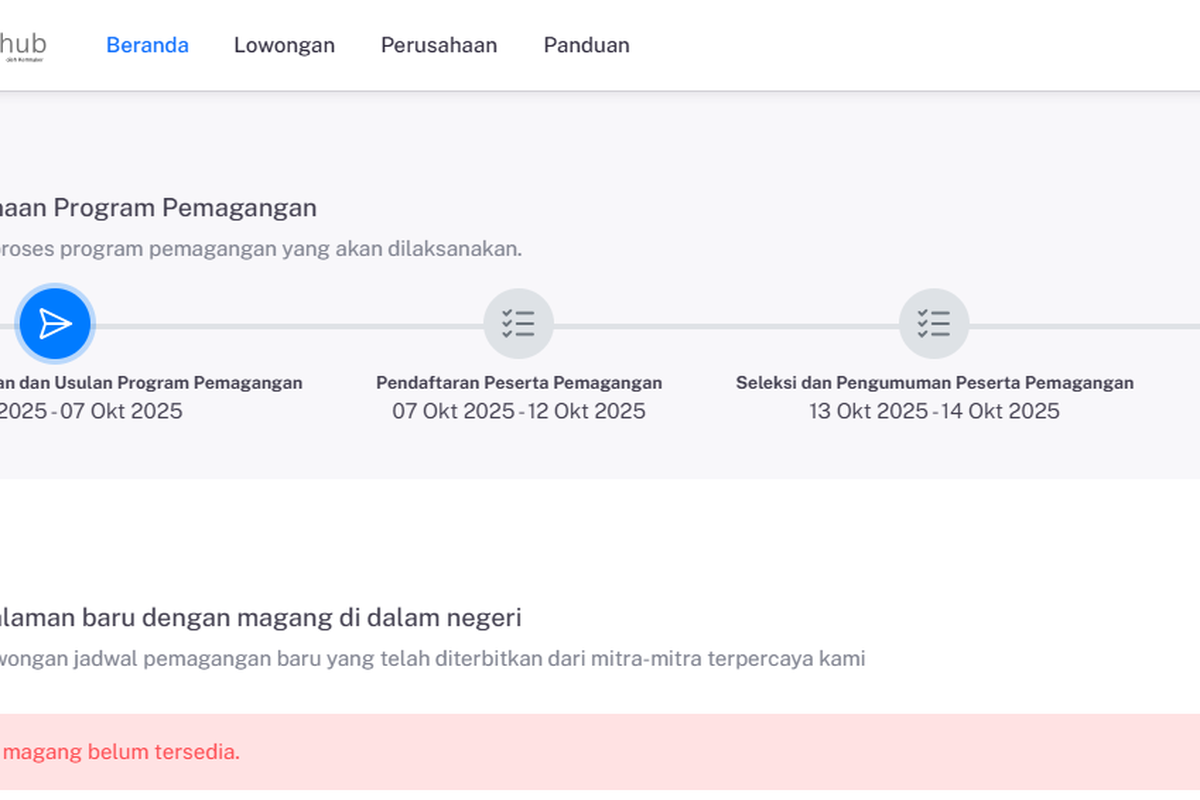Image resolution: width=1200 pixels, height=800 pixels.
Task: Click the Pendaftaran Peserta Pemagangan checklist icon
Action: coord(519,323)
